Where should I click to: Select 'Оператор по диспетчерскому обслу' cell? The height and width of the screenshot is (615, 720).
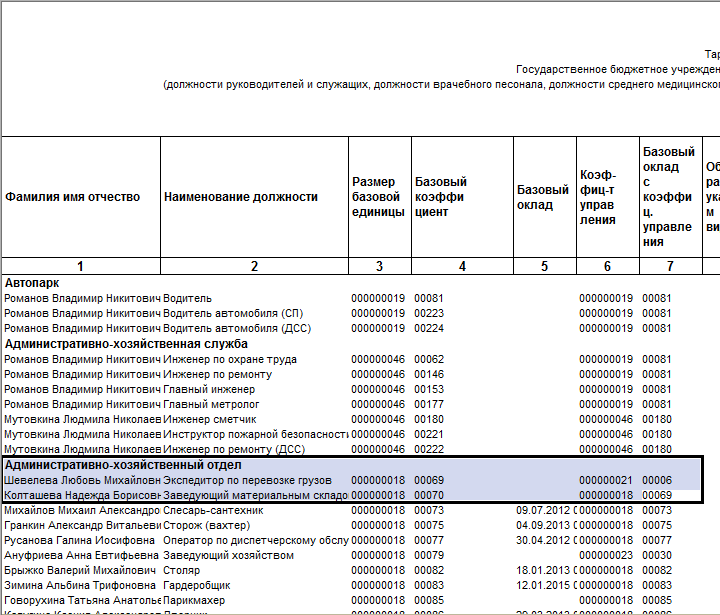(255, 540)
